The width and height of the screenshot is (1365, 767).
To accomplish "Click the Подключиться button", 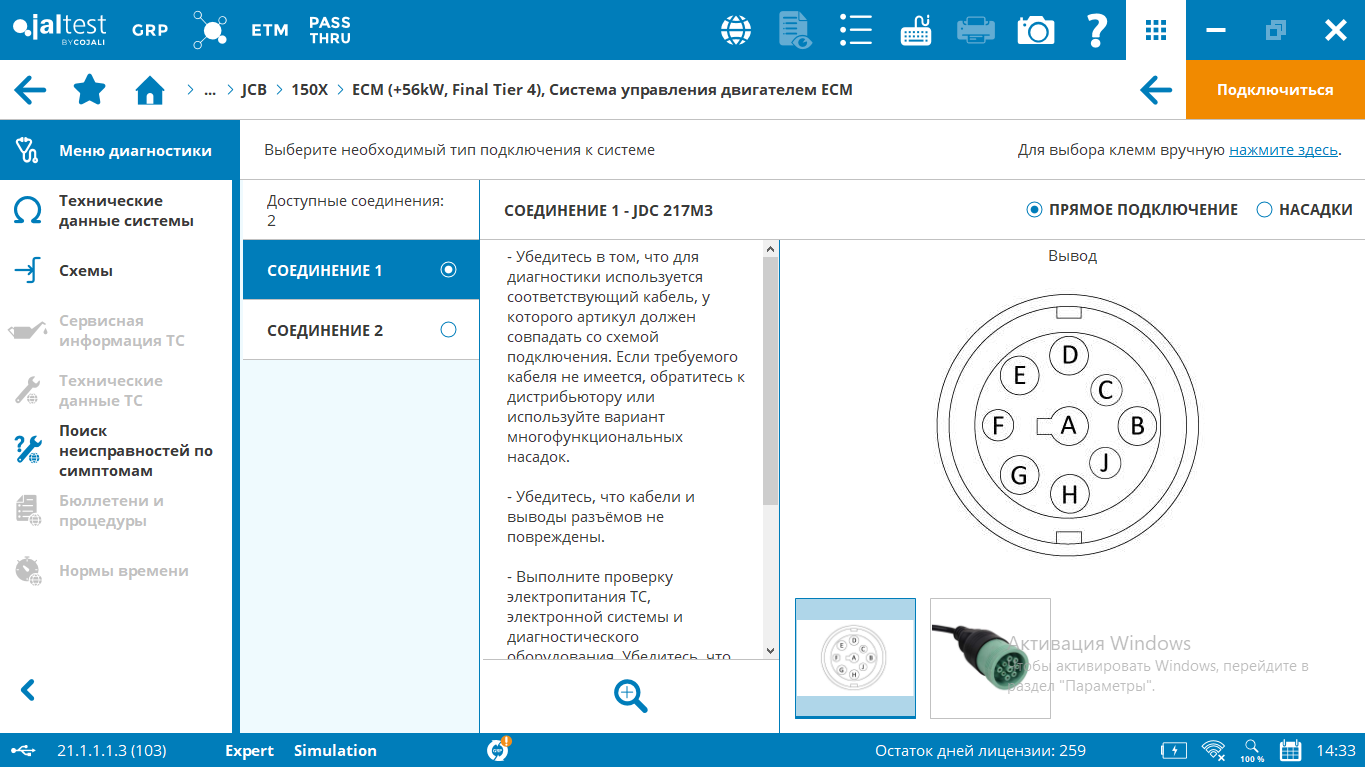I will pos(1275,90).
